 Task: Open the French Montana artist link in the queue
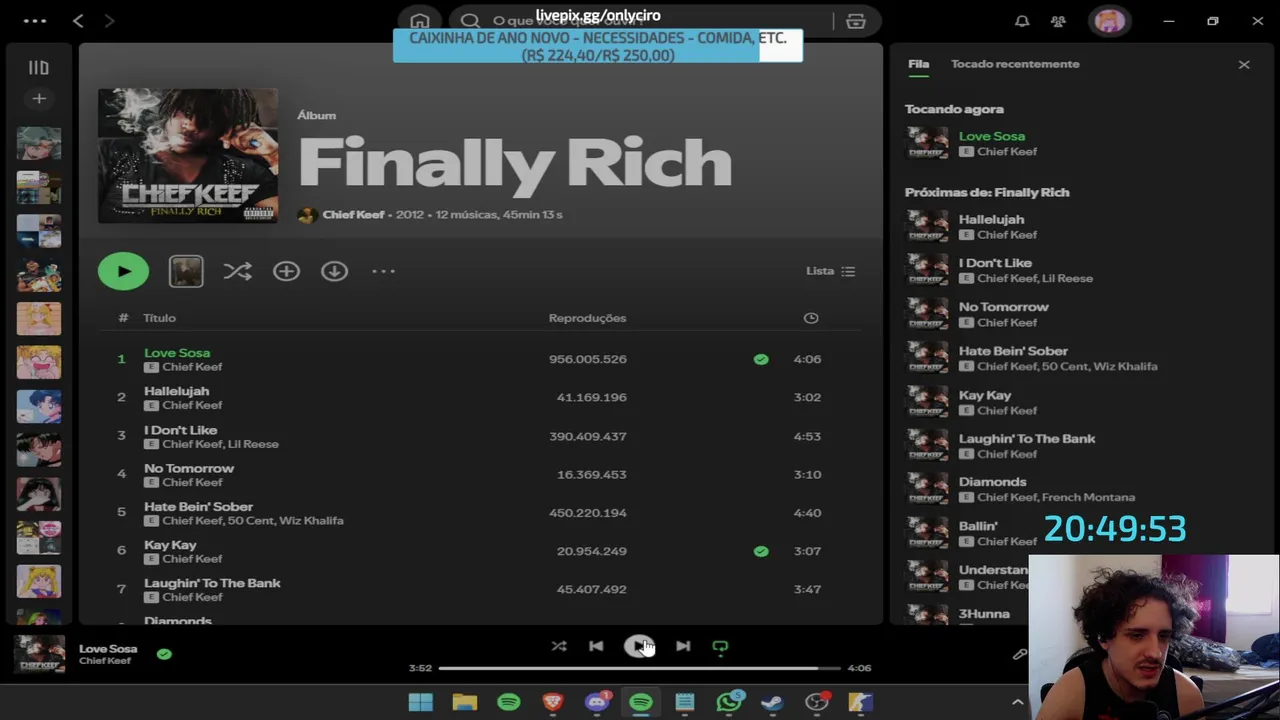(x=1088, y=497)
